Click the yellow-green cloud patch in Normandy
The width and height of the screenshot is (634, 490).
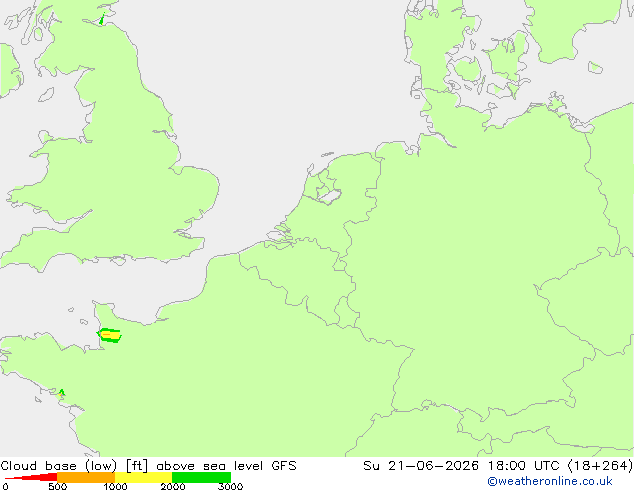click(x=109, y=335)
